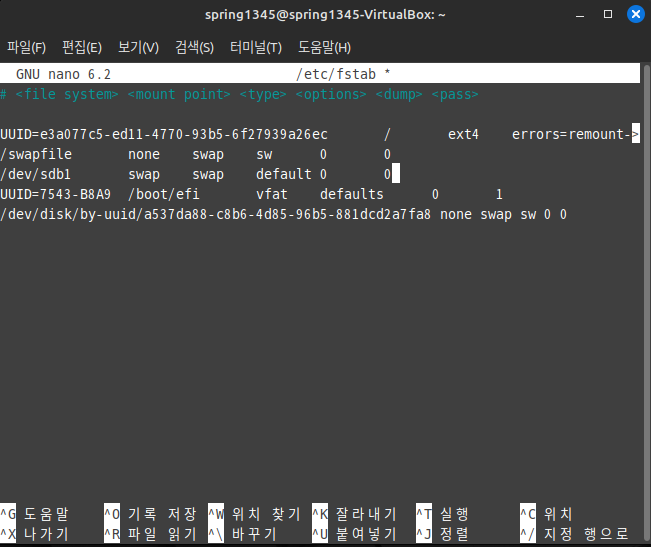Click default option on /dev/sdb1 line

point(284,174)
